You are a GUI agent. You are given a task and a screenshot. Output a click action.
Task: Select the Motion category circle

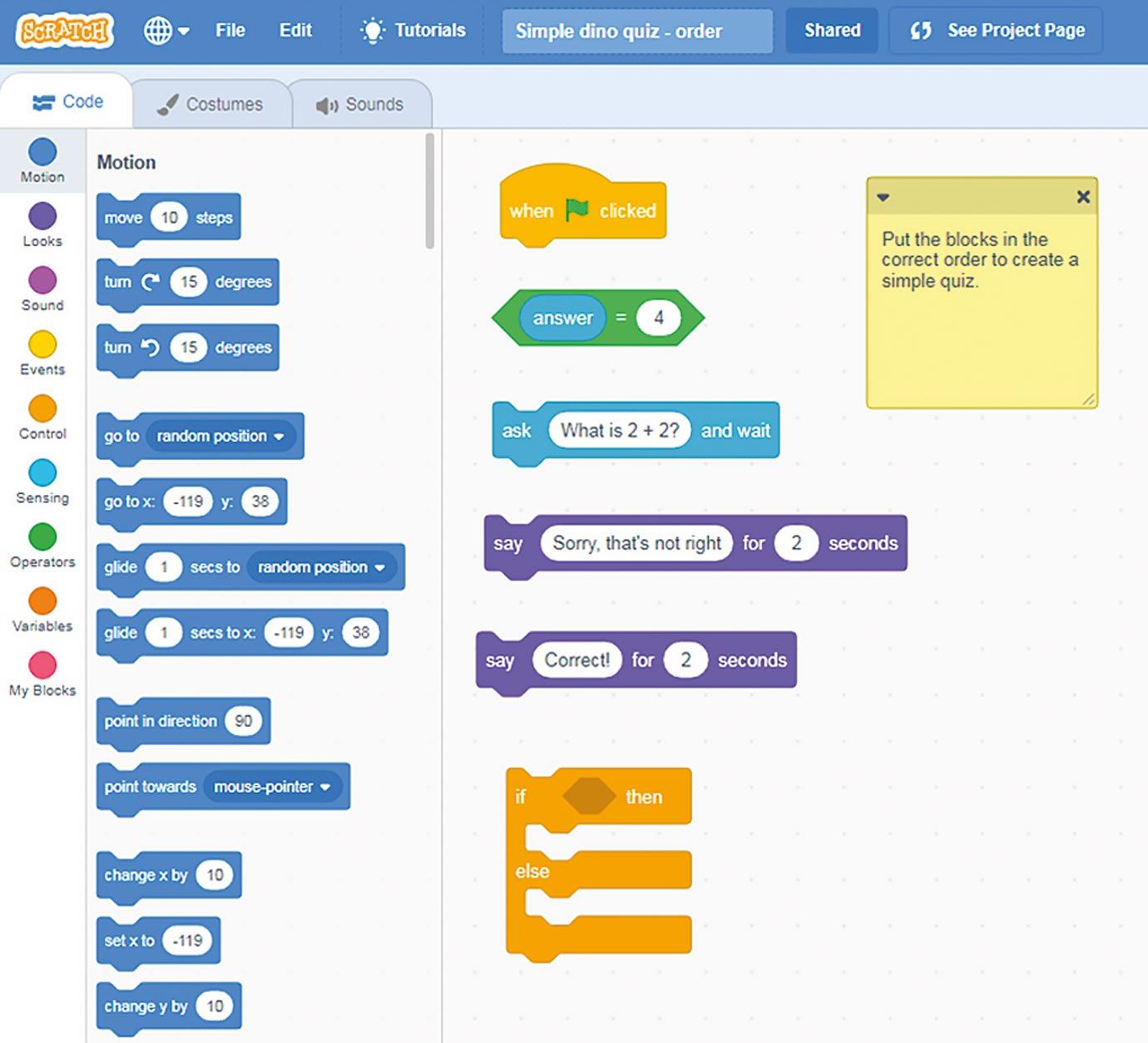point(42,151)
